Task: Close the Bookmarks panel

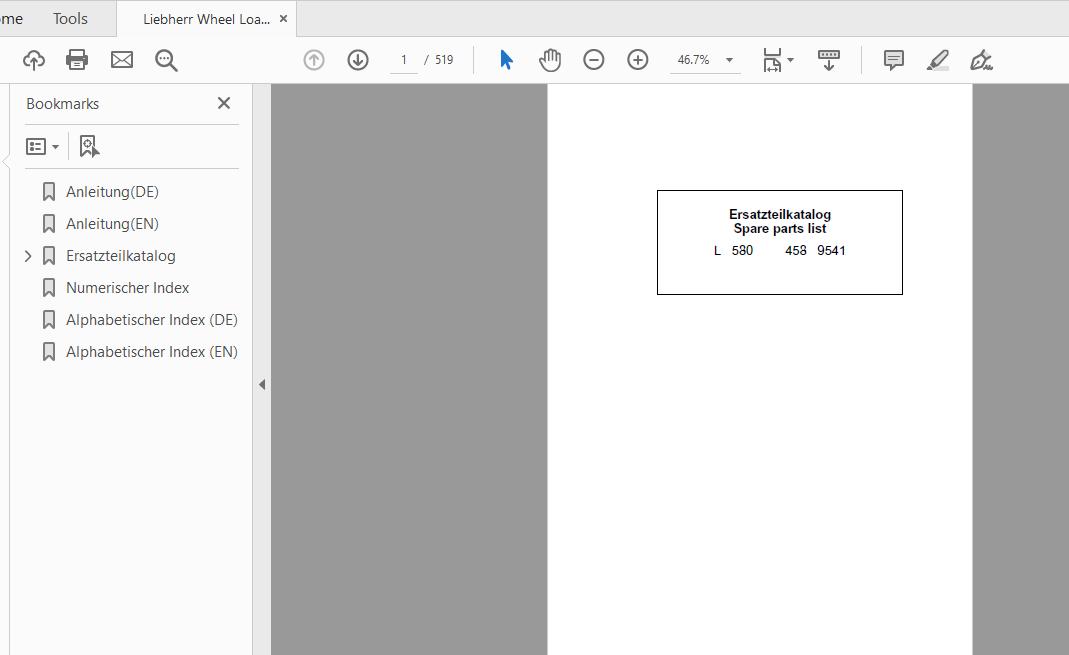Action: tap(224, 104)
